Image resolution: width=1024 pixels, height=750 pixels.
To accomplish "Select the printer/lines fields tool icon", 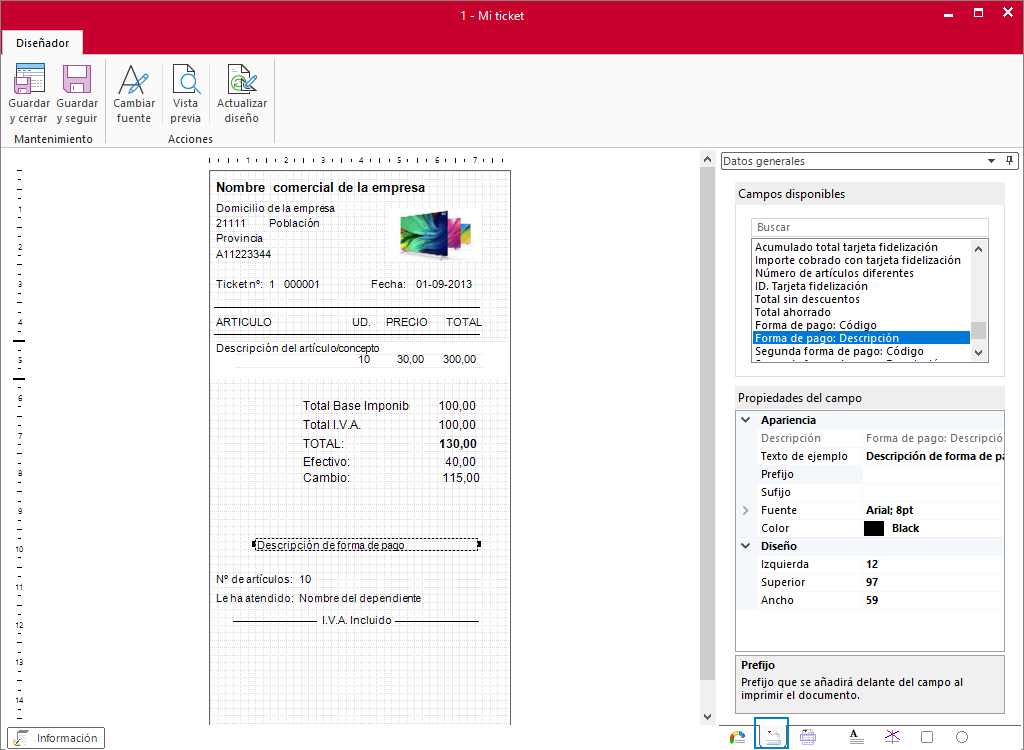I will pyautogui.click(x=807, y=738).
